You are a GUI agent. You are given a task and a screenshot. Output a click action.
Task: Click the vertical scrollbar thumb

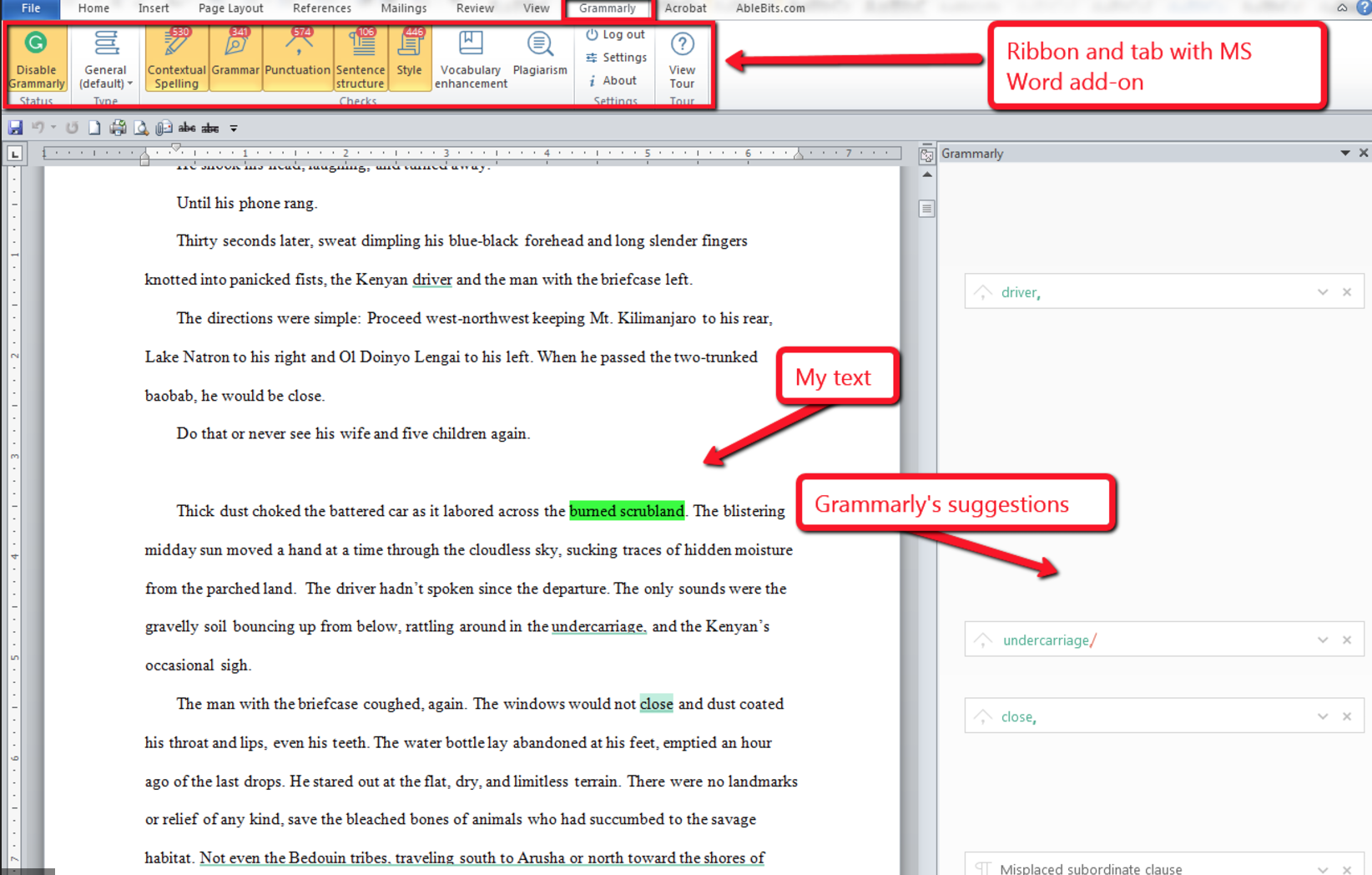coord(927,209)
